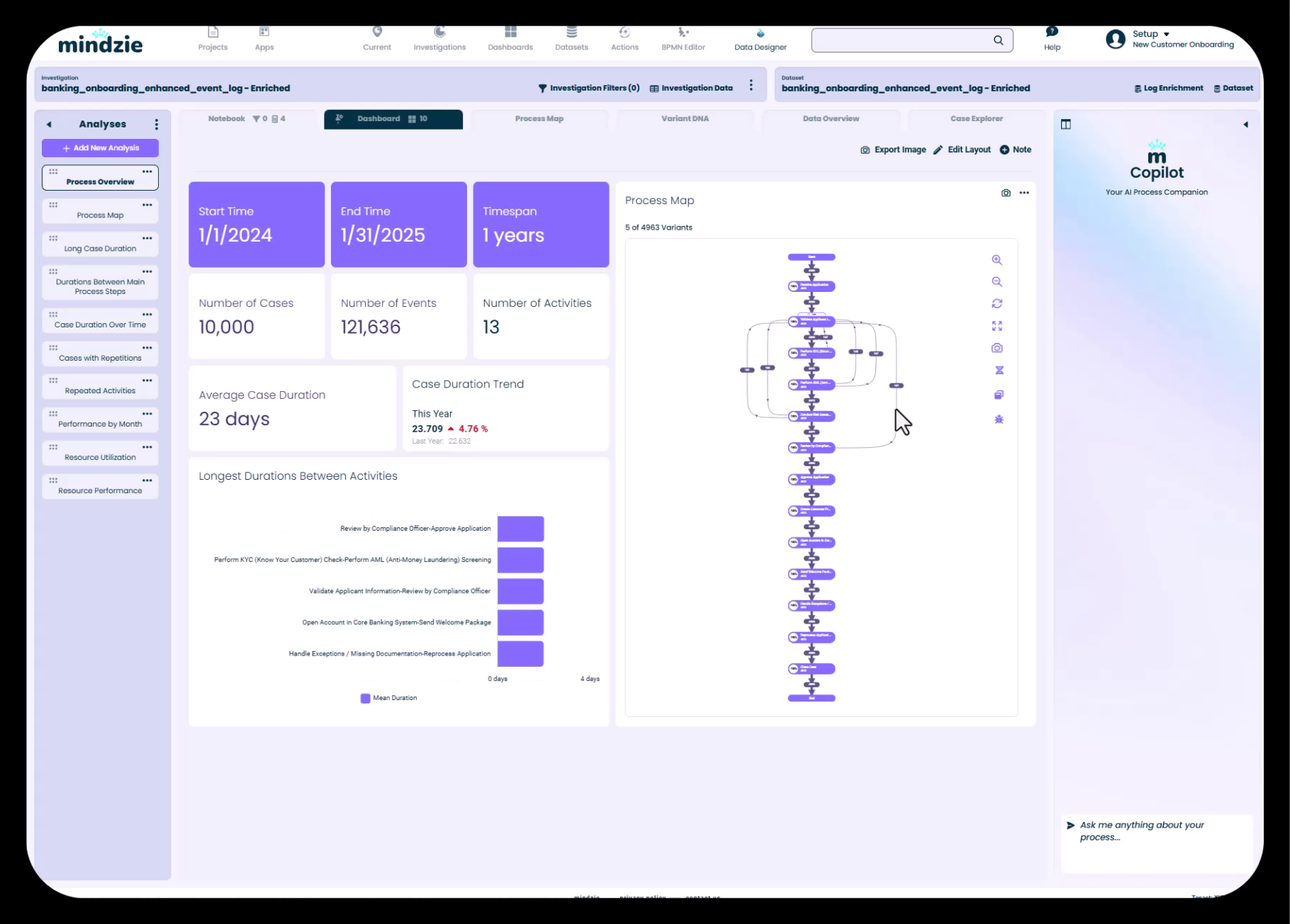Viewport: 1290px width, 924px height.
Task: Zoom out on the process map
Action: [997, 282]
